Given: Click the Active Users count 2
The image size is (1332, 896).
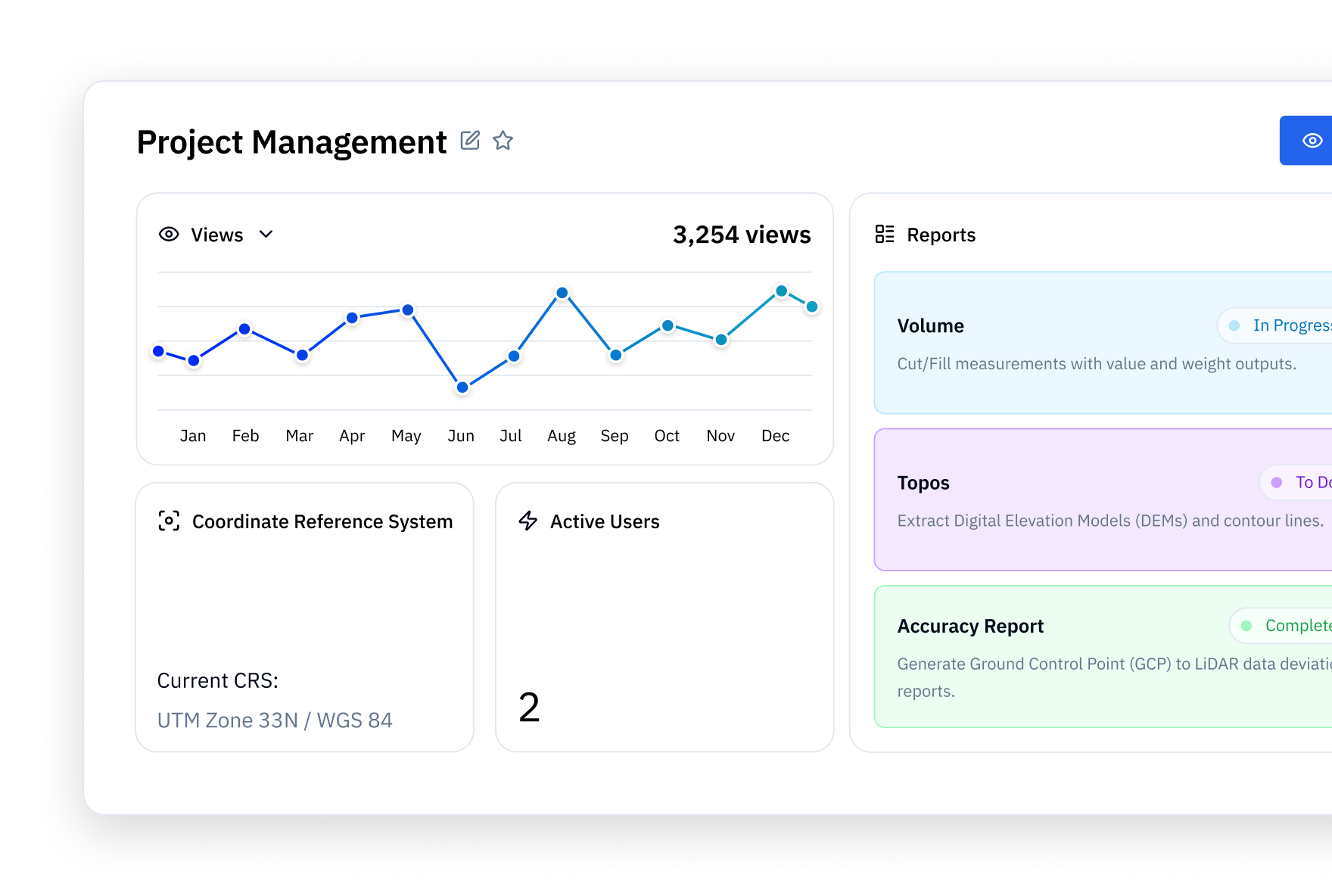Looking at the screenshot, I should click(x=529, y=708).
